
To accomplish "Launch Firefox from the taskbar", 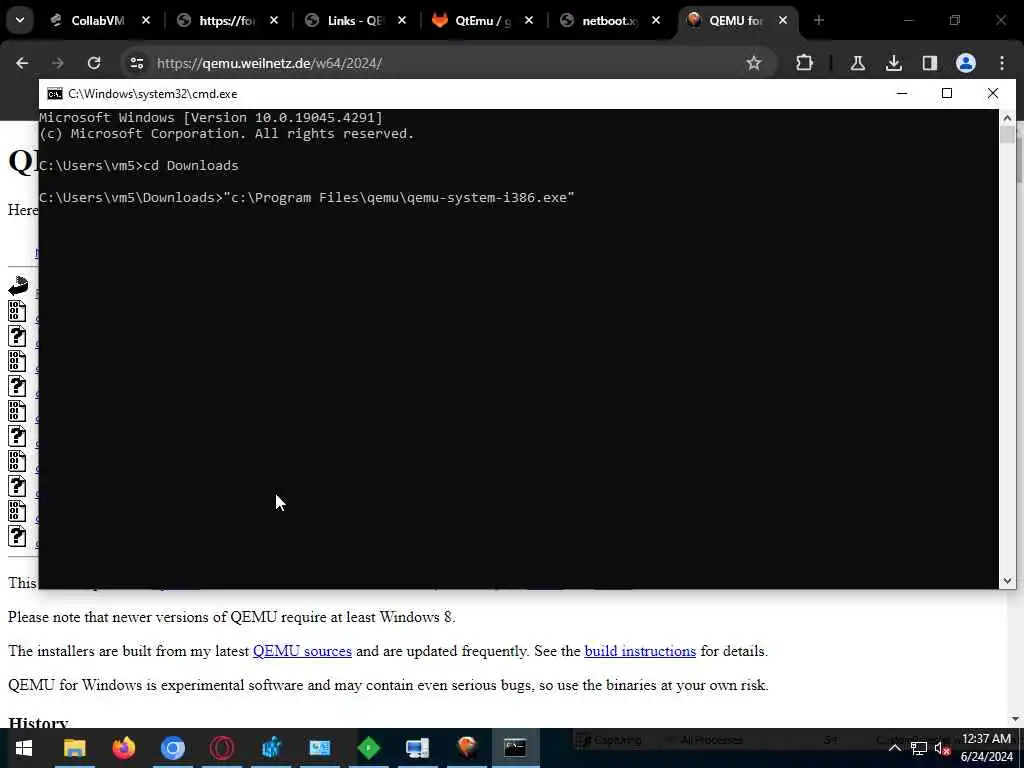I will pos(123,748).
